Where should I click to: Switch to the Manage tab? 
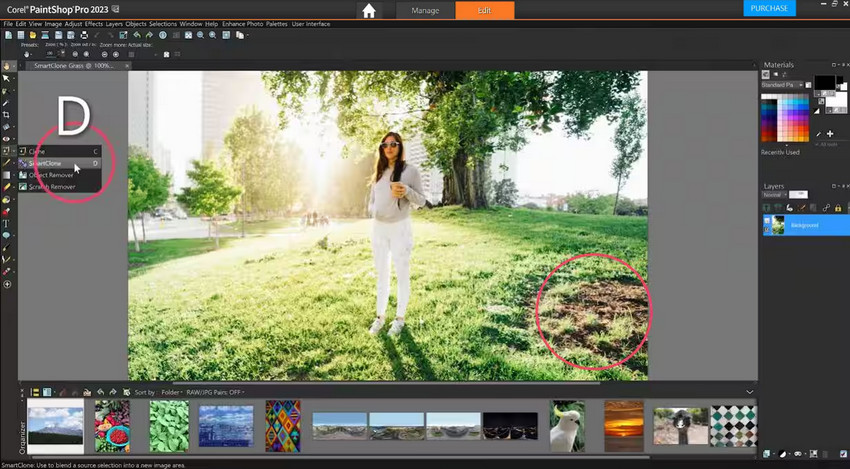(425, 10)
